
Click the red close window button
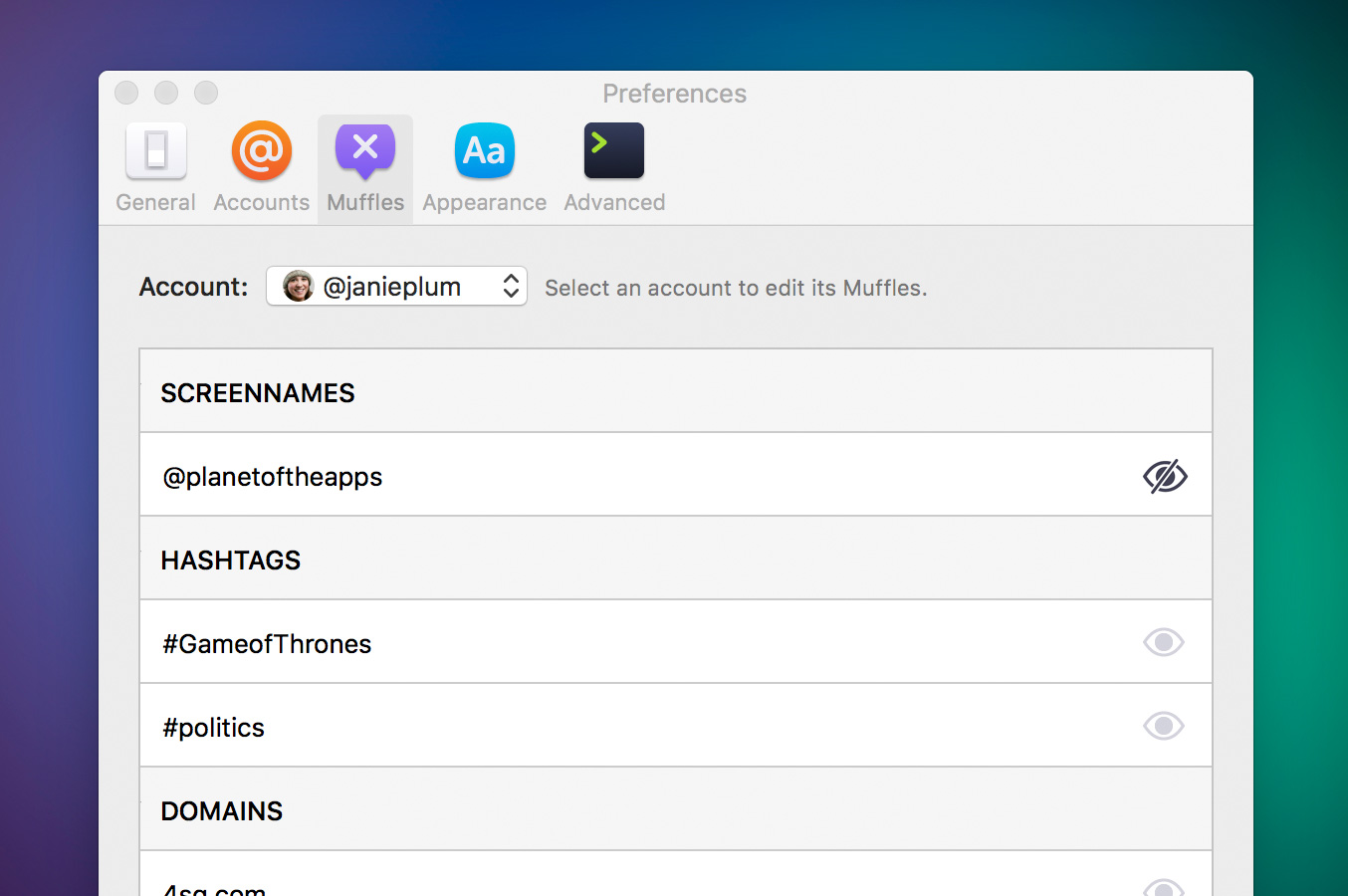126,93
